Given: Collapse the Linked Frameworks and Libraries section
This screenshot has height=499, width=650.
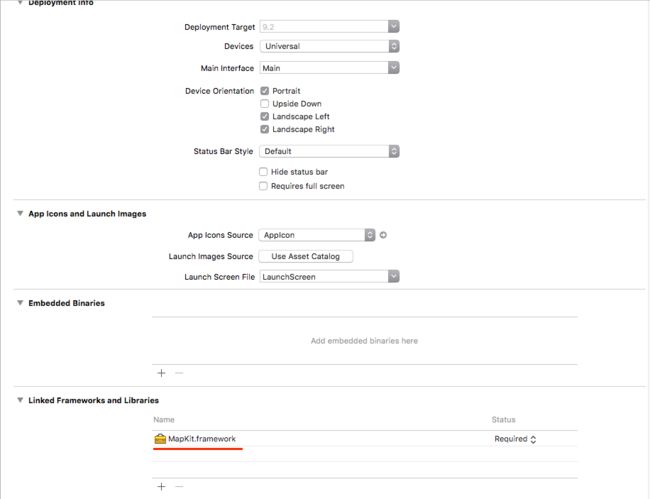Looking at the screenshot, I should point(20,400).
